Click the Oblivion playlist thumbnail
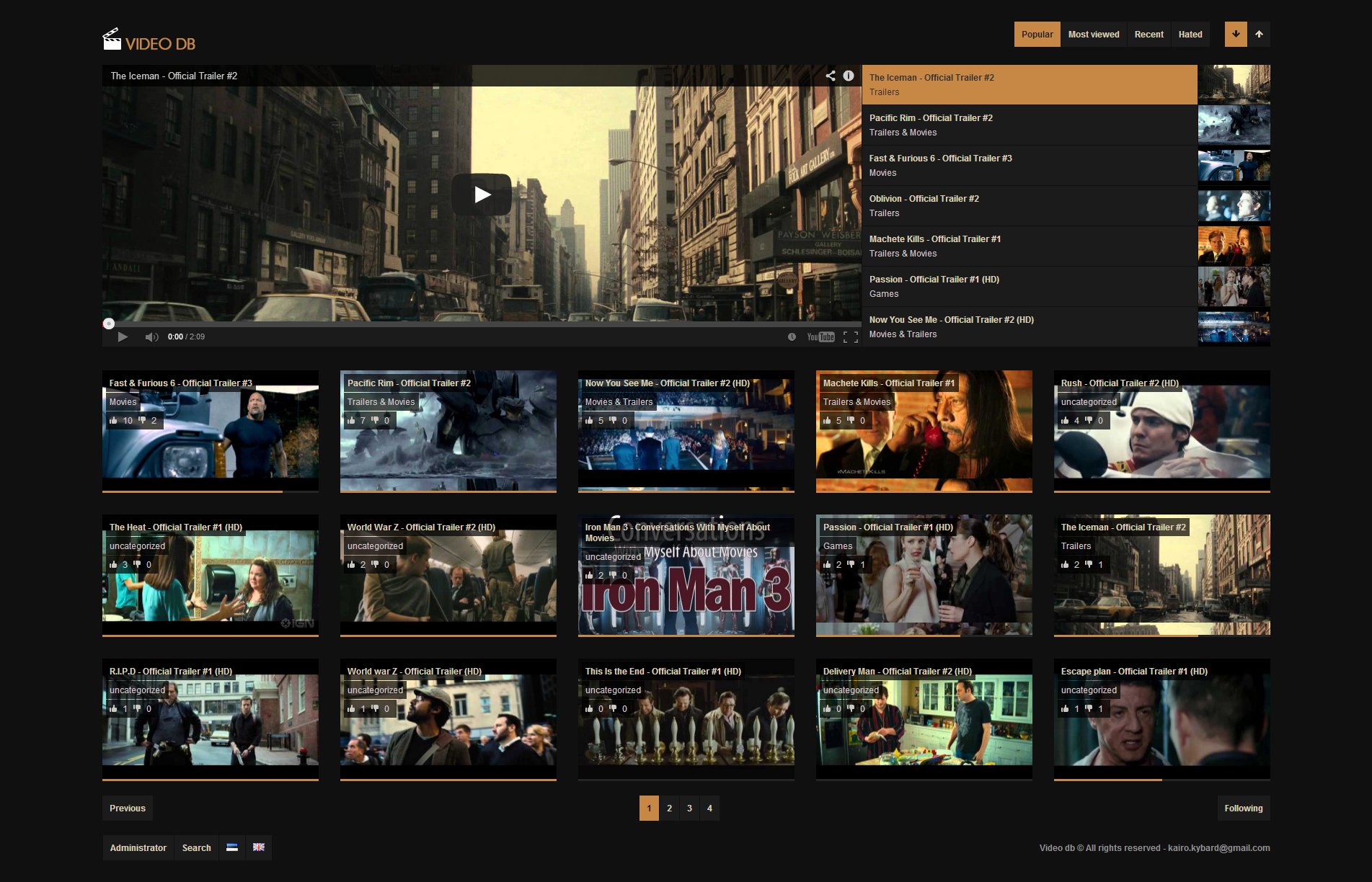1372x882 pixels. [x=1234, y=206]
